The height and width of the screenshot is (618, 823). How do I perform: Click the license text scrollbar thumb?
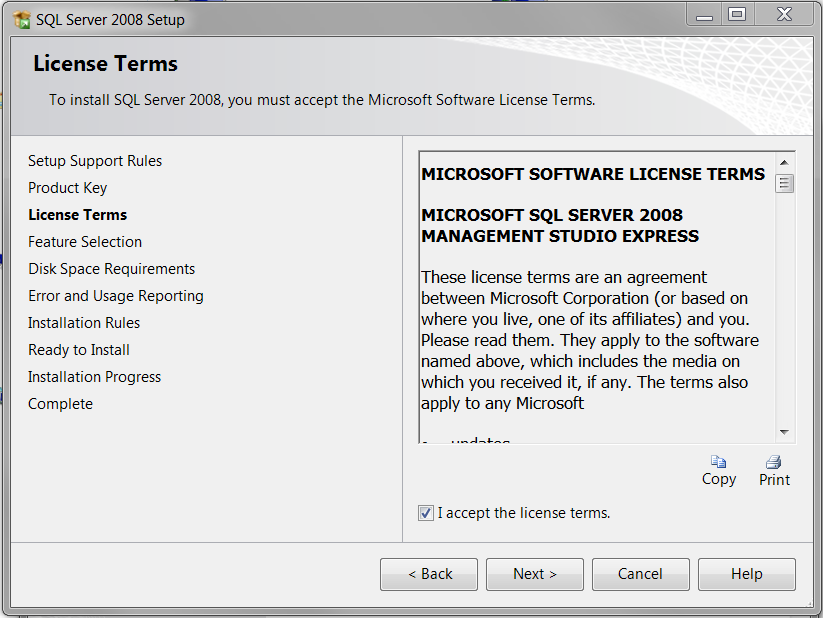[785, 183]
